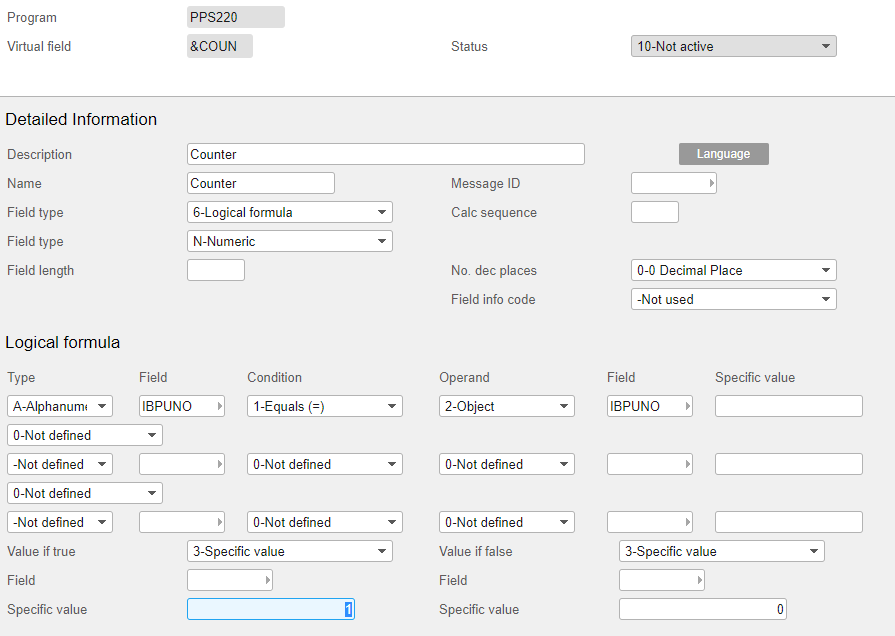Click into the Description text field
This screenshot has height=636, width=895.
[385, 154]
